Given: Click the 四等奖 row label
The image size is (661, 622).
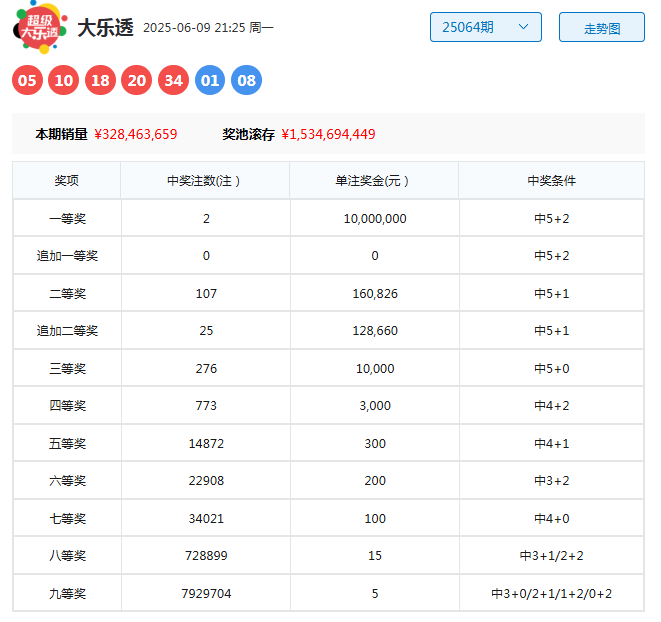Looking at the screenshot, I should 67,406.
